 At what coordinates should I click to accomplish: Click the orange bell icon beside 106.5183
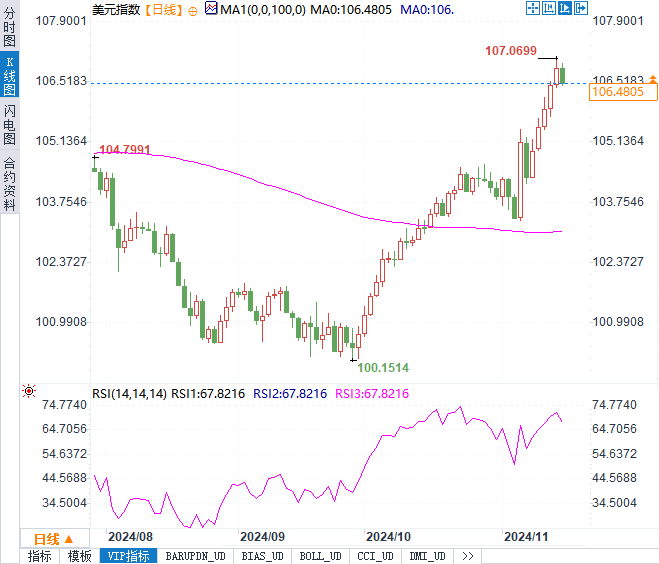tap(650, 80)
